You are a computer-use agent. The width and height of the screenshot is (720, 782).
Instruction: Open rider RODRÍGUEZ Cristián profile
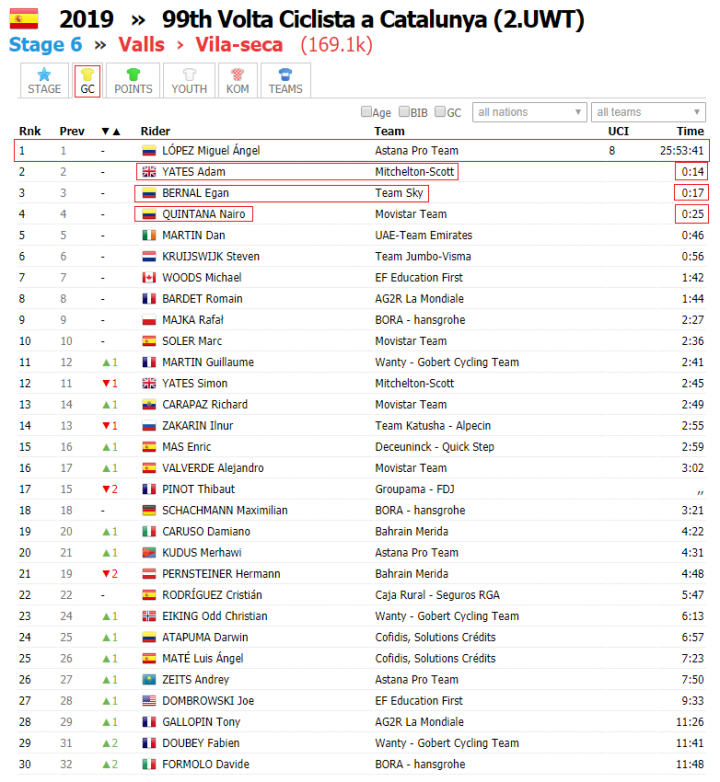click(212, 595)
